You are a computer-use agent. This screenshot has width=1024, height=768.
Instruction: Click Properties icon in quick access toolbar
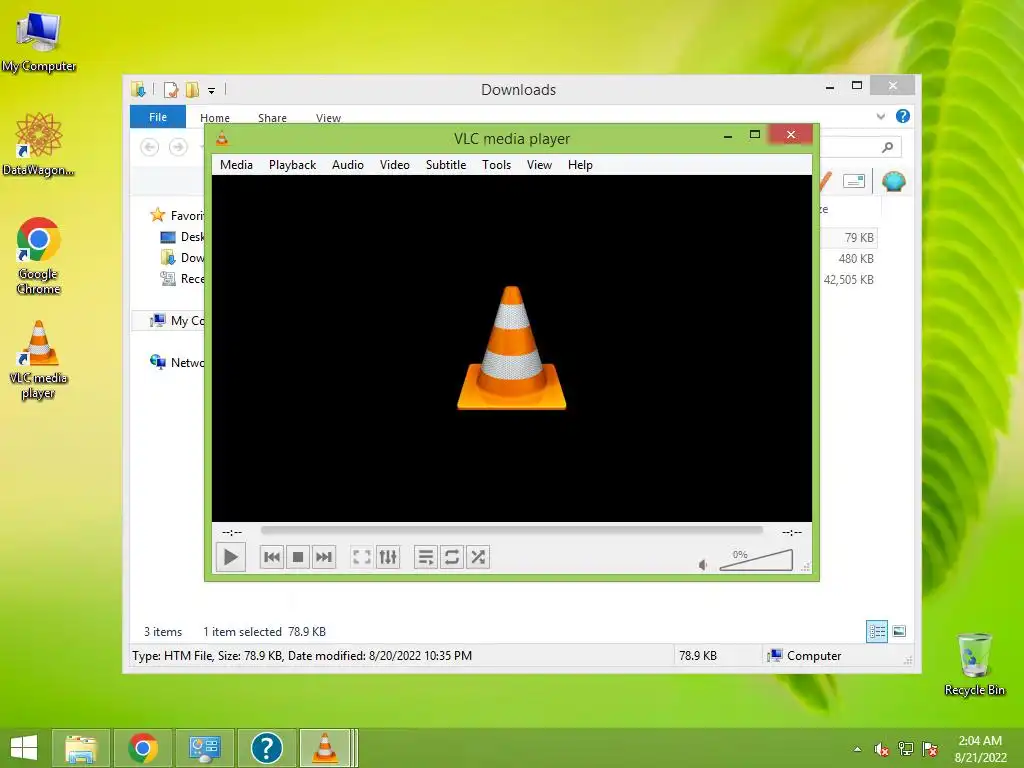(x=171, y=89)
